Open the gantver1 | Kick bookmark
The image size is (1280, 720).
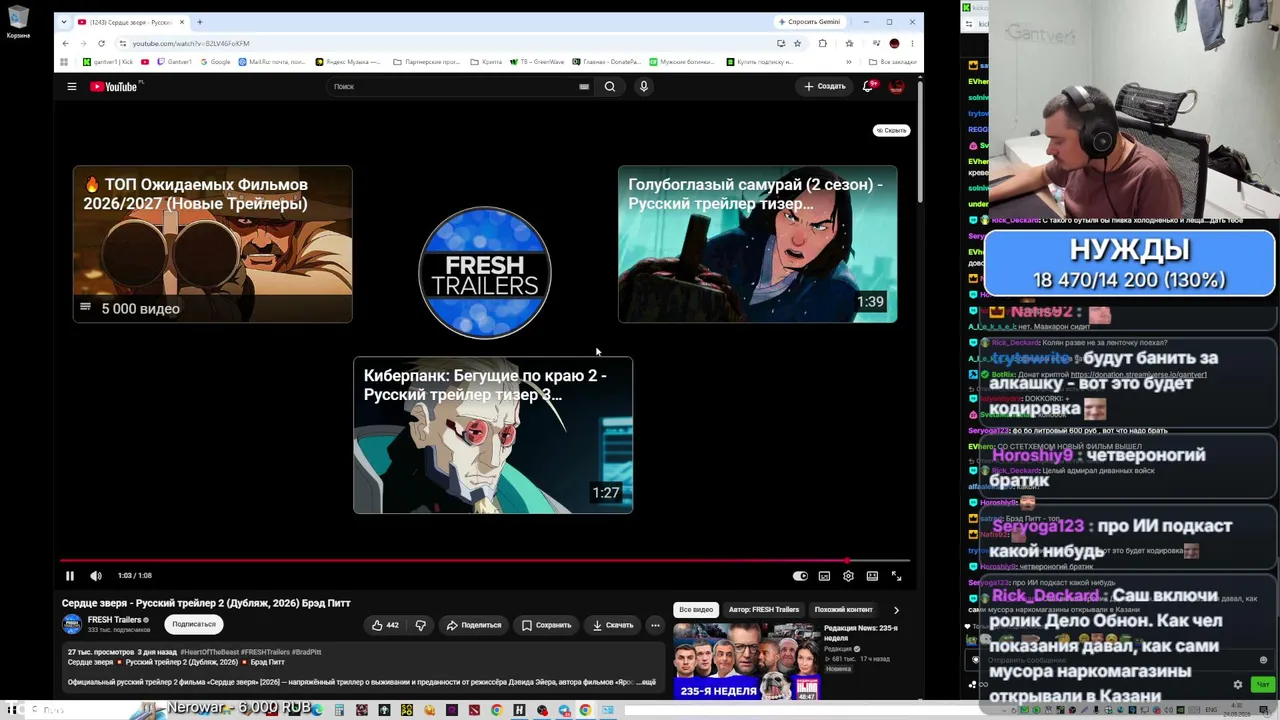(108, 62)
